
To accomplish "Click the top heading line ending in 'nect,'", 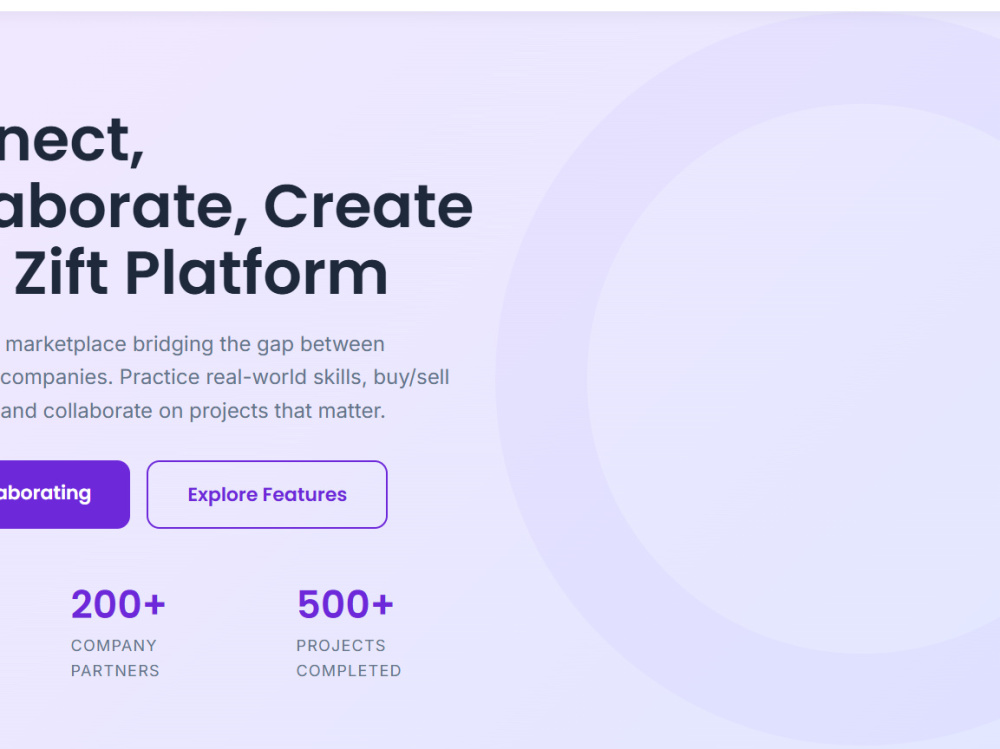I will [71, 140].
